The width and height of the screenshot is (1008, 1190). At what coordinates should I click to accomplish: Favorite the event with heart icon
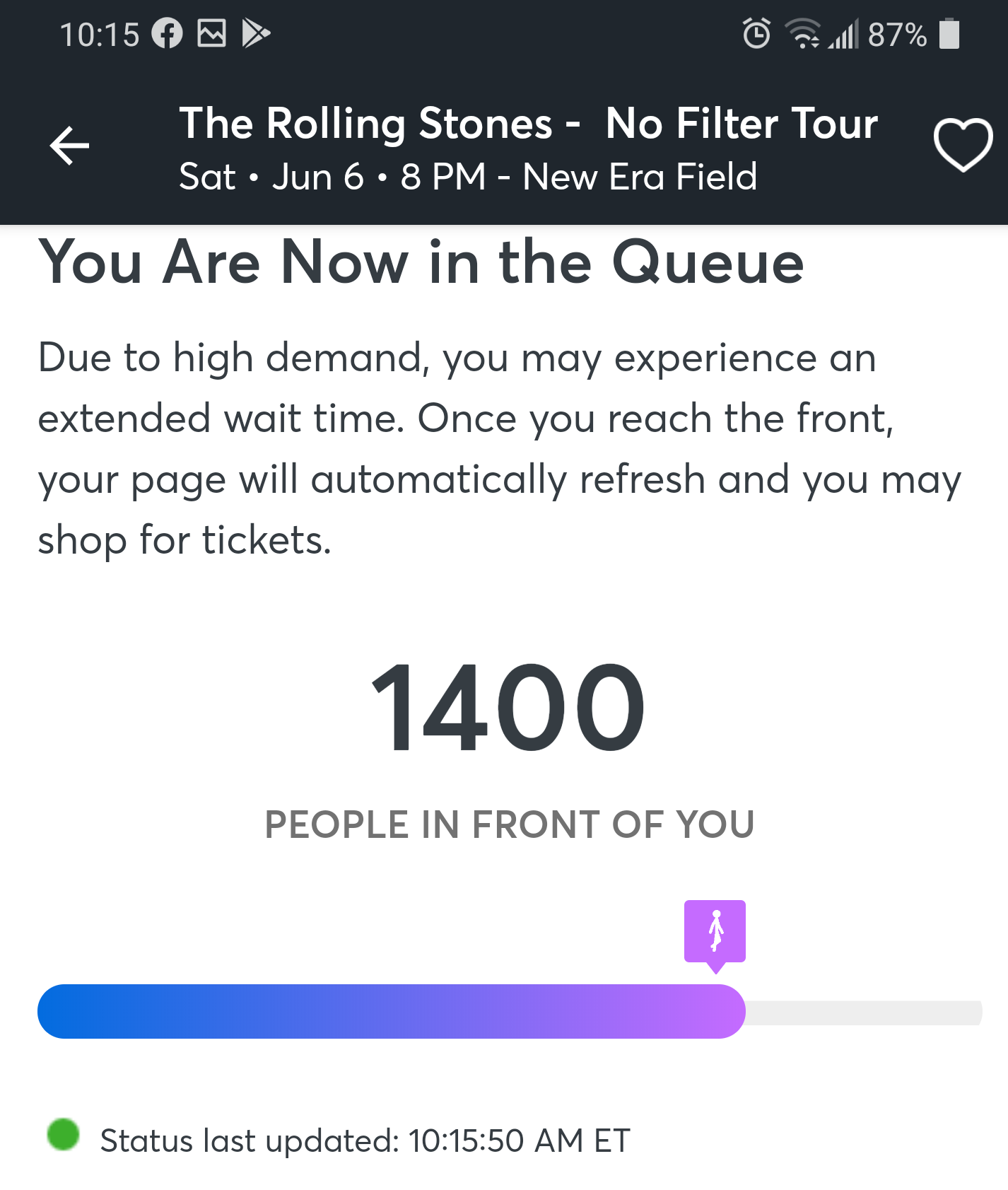coord(963,145)
